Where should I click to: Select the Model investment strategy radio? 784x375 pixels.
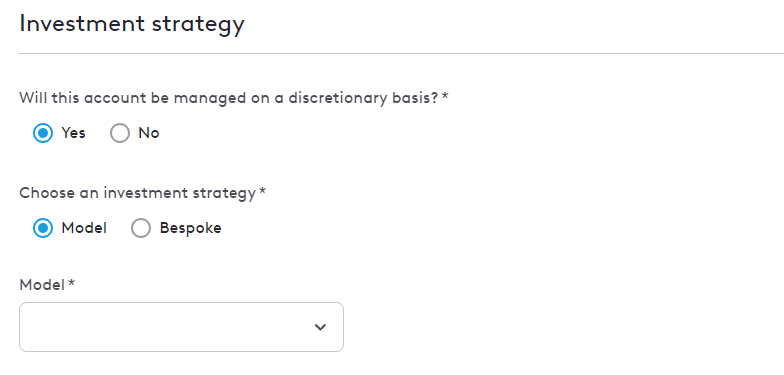(x=43, y=228)
